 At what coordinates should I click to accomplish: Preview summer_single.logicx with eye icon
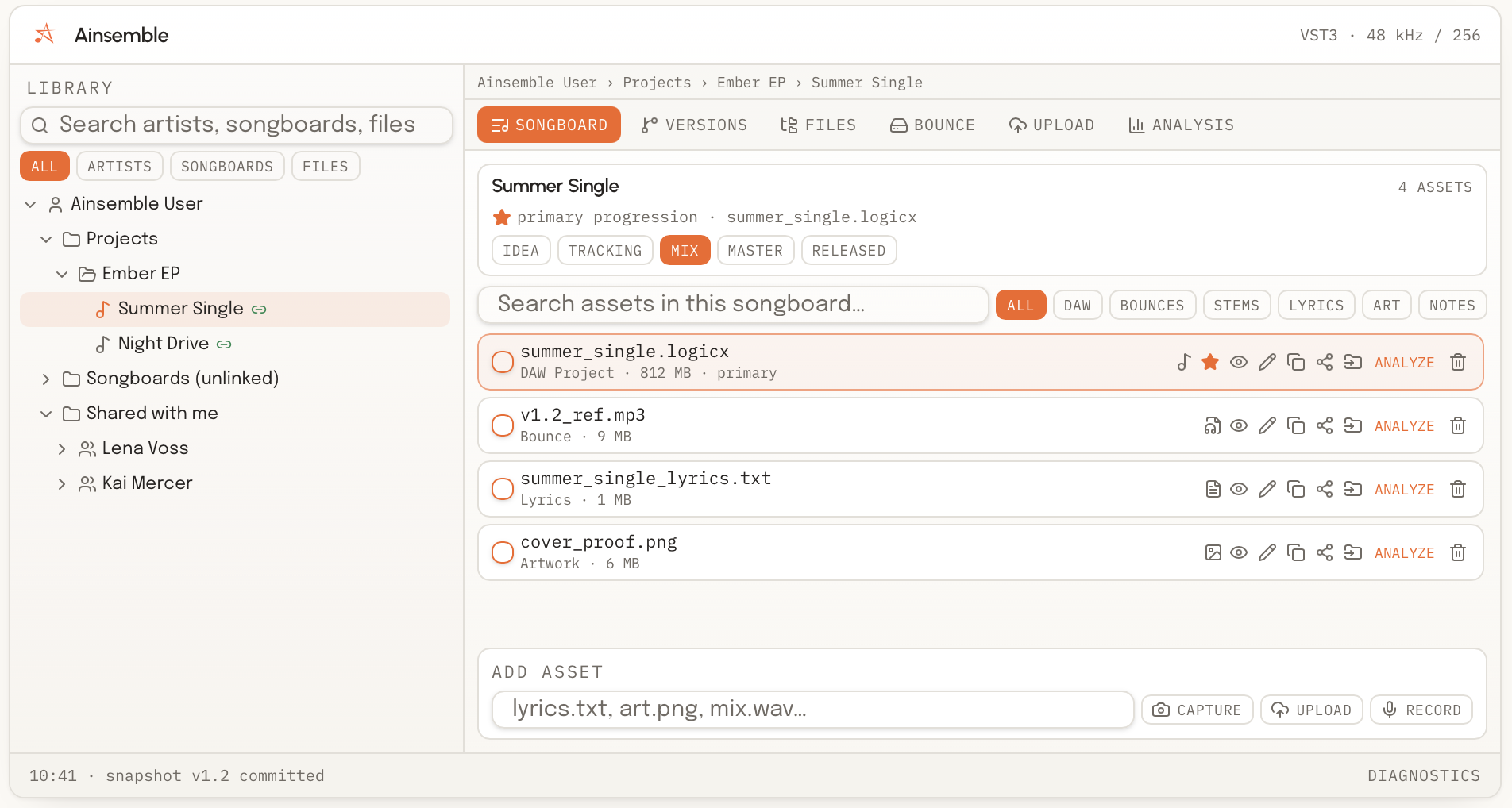(1239, 363)
